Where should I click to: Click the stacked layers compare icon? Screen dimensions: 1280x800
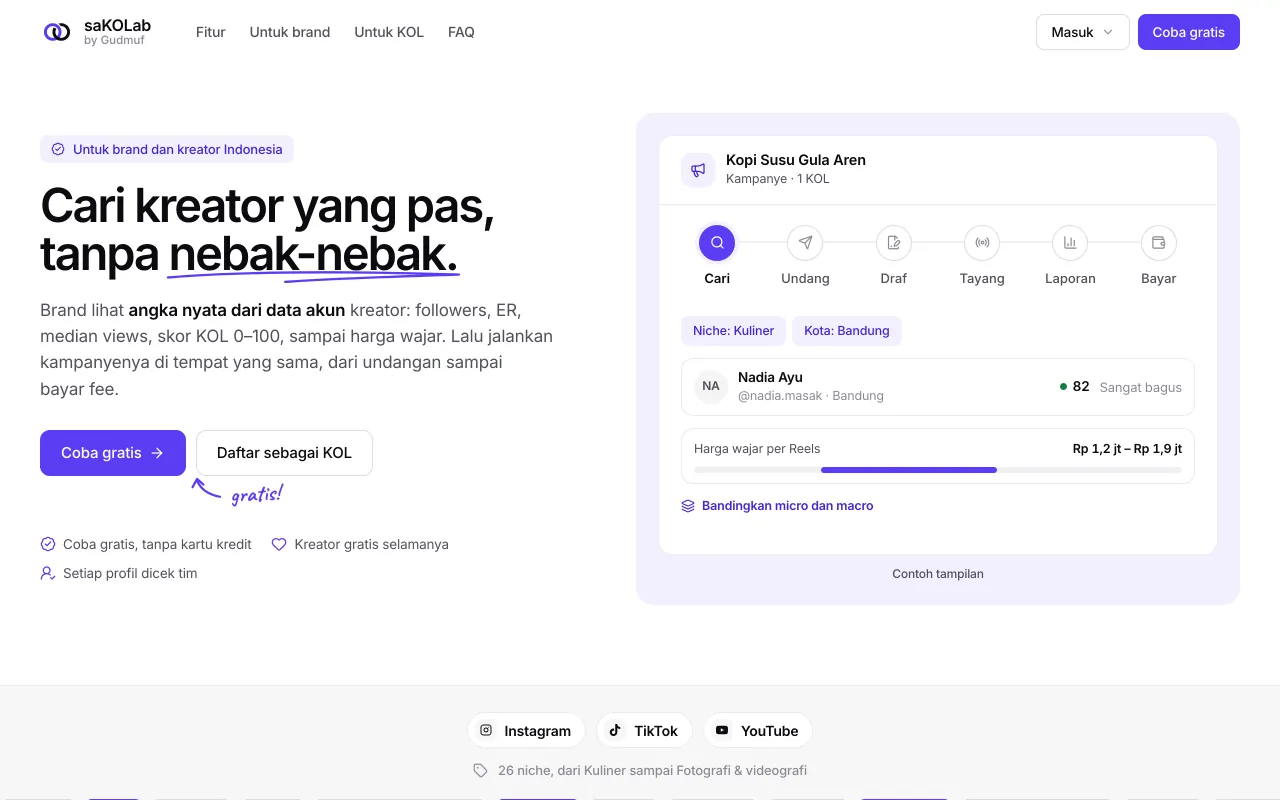point(688,506)
